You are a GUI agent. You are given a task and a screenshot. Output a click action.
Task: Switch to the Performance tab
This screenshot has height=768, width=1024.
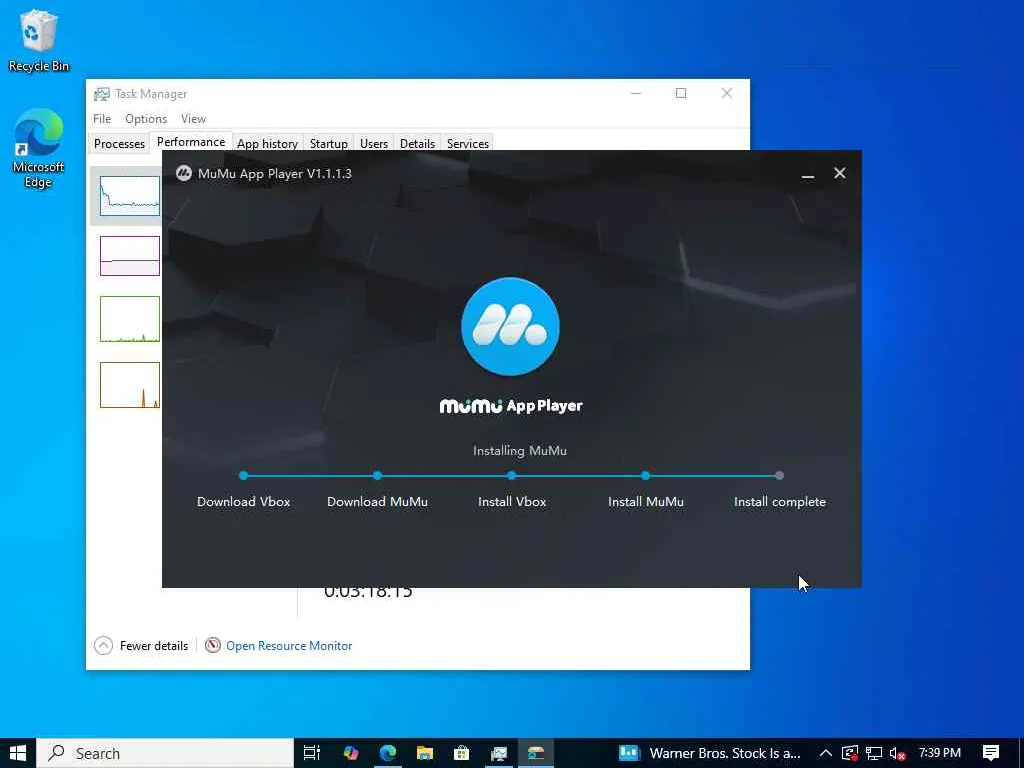coord(191,142)
